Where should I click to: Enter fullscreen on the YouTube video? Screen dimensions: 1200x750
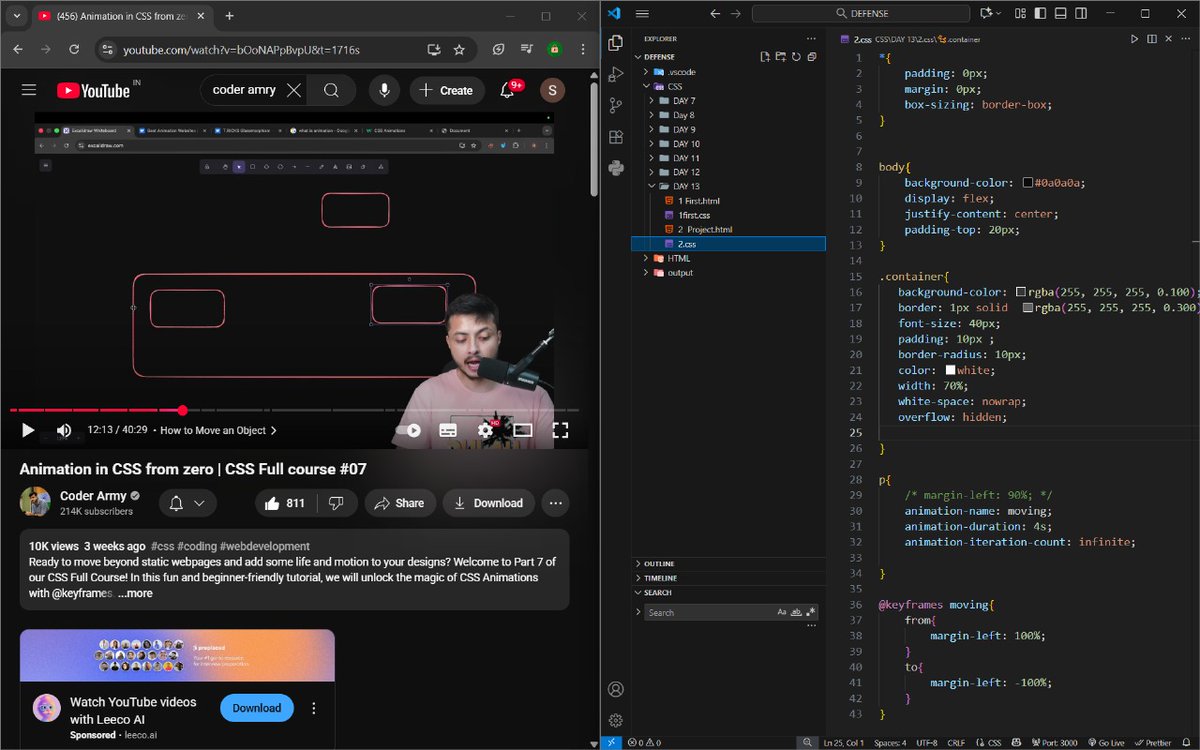(x=561, y=430)
